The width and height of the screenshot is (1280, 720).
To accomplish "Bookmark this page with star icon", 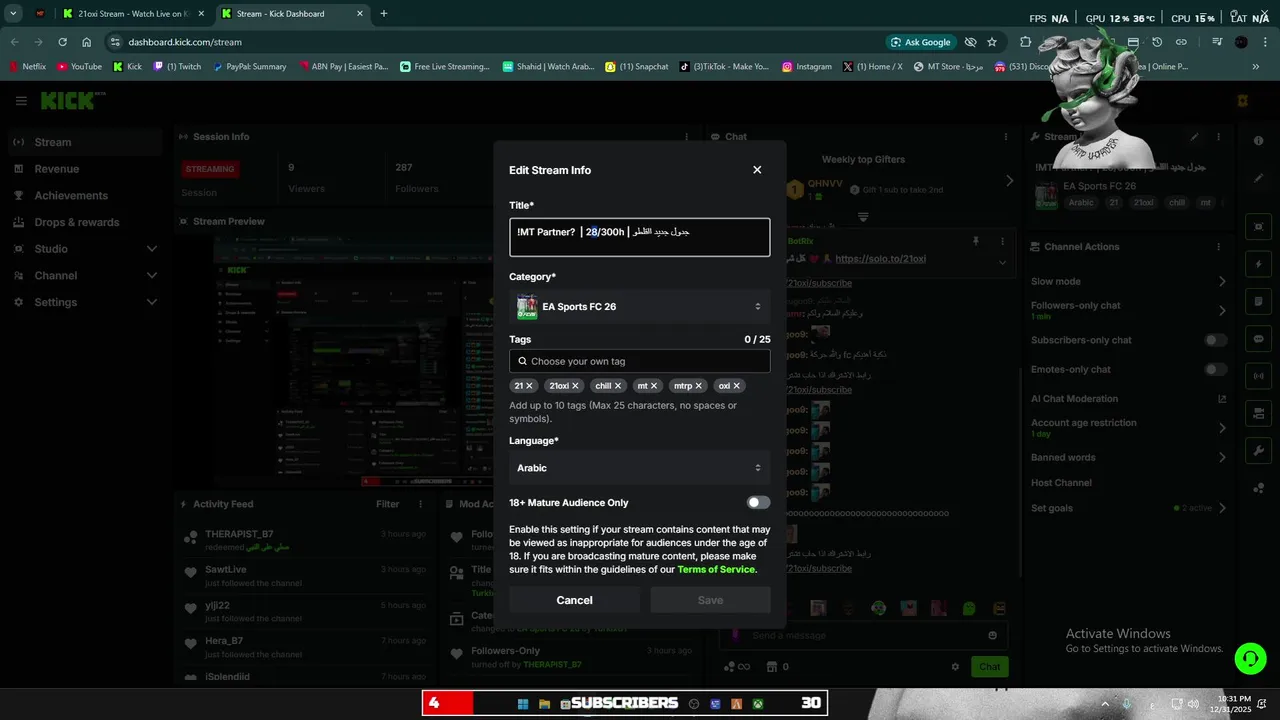I will click(992, 42).
